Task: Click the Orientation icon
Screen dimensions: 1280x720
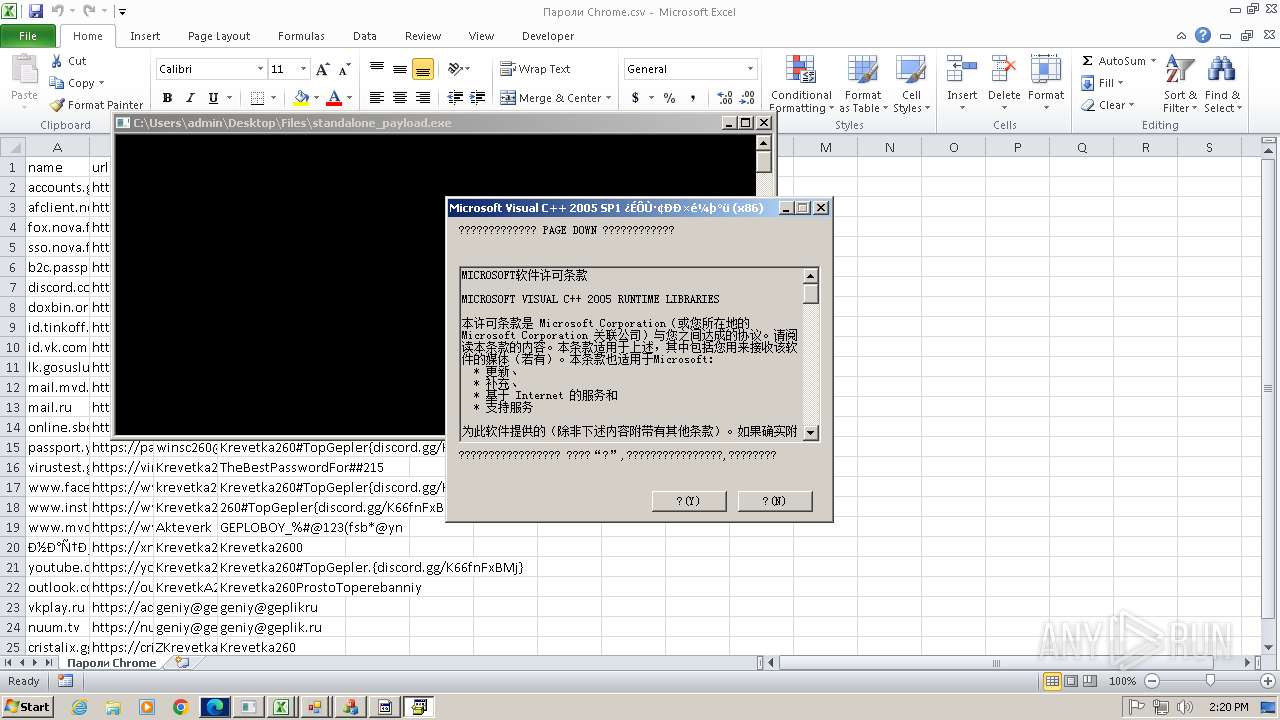Action: (x=455, y=69)
